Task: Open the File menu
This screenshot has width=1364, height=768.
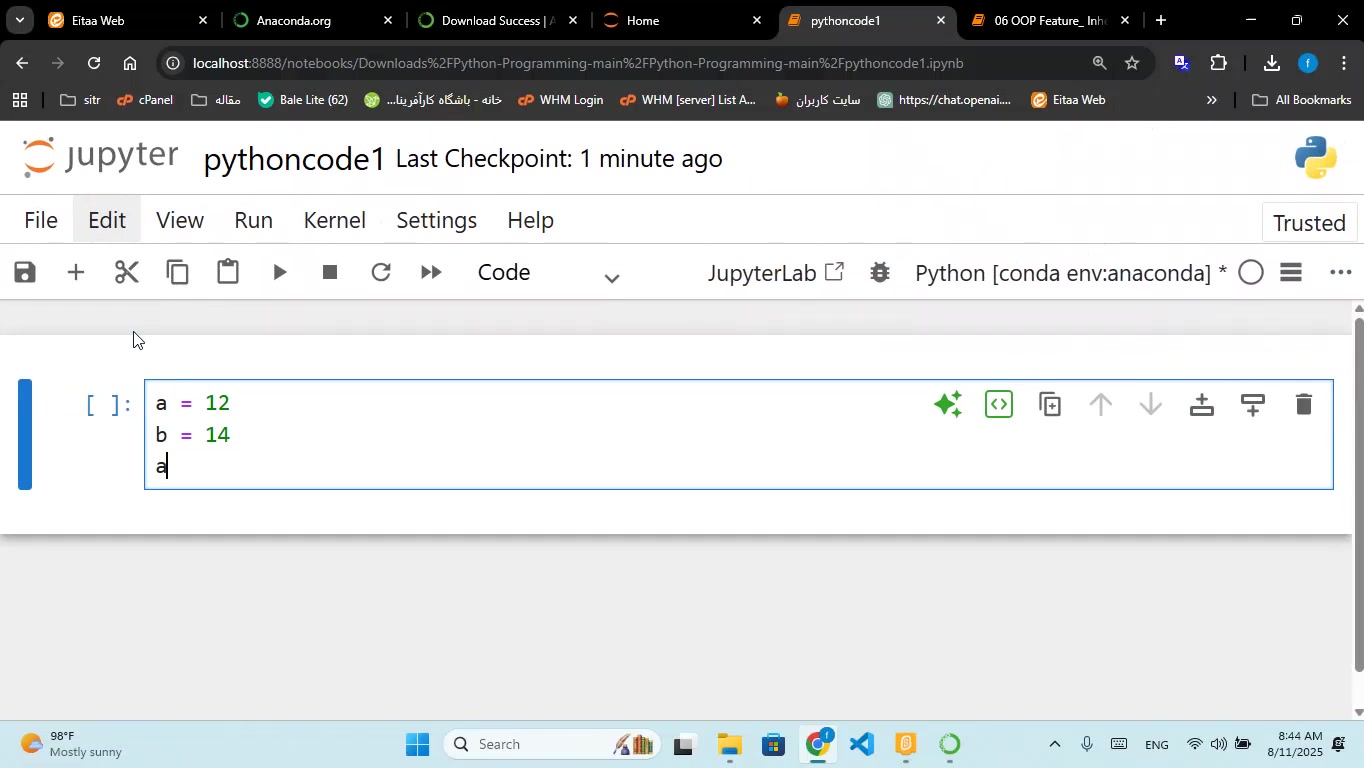Action: click(x=40, y=220)
